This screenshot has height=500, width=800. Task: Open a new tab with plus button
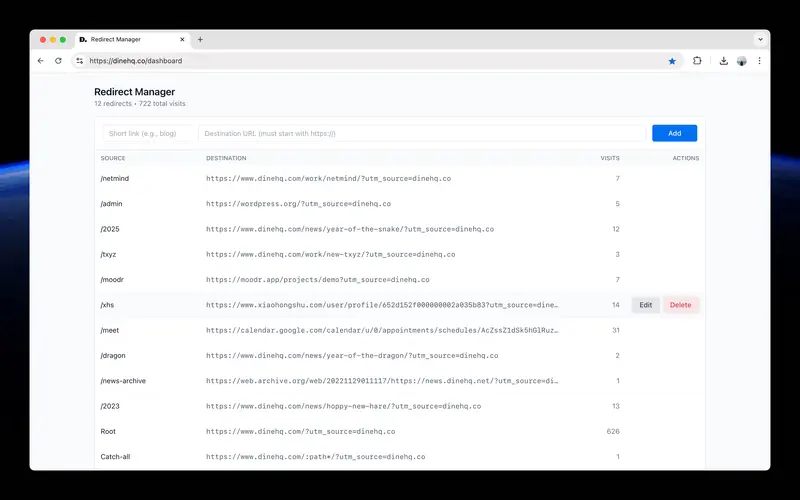pos(200,40)
